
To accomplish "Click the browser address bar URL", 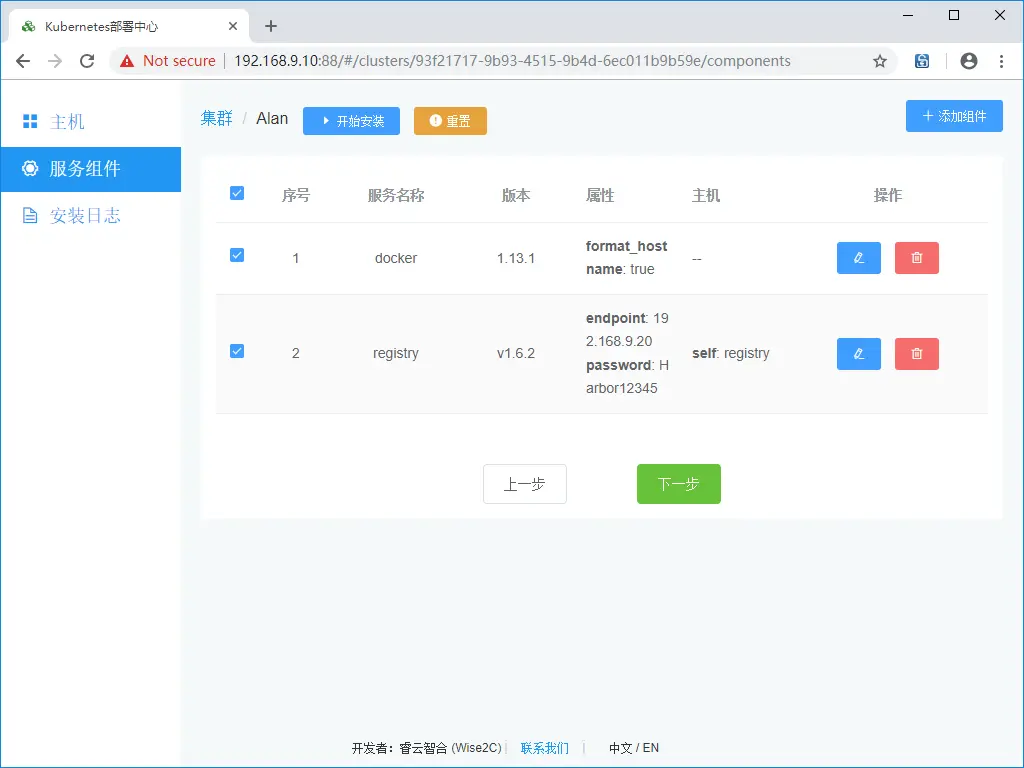I will pyautogui.click(x=512, y=61).
